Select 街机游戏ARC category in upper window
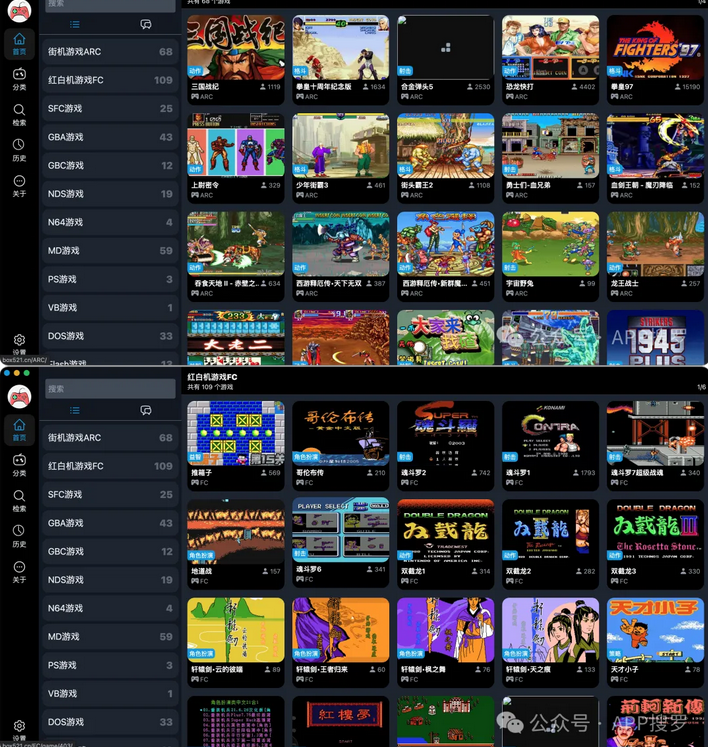This screenshot has height=747, width=708. [110, 51]
